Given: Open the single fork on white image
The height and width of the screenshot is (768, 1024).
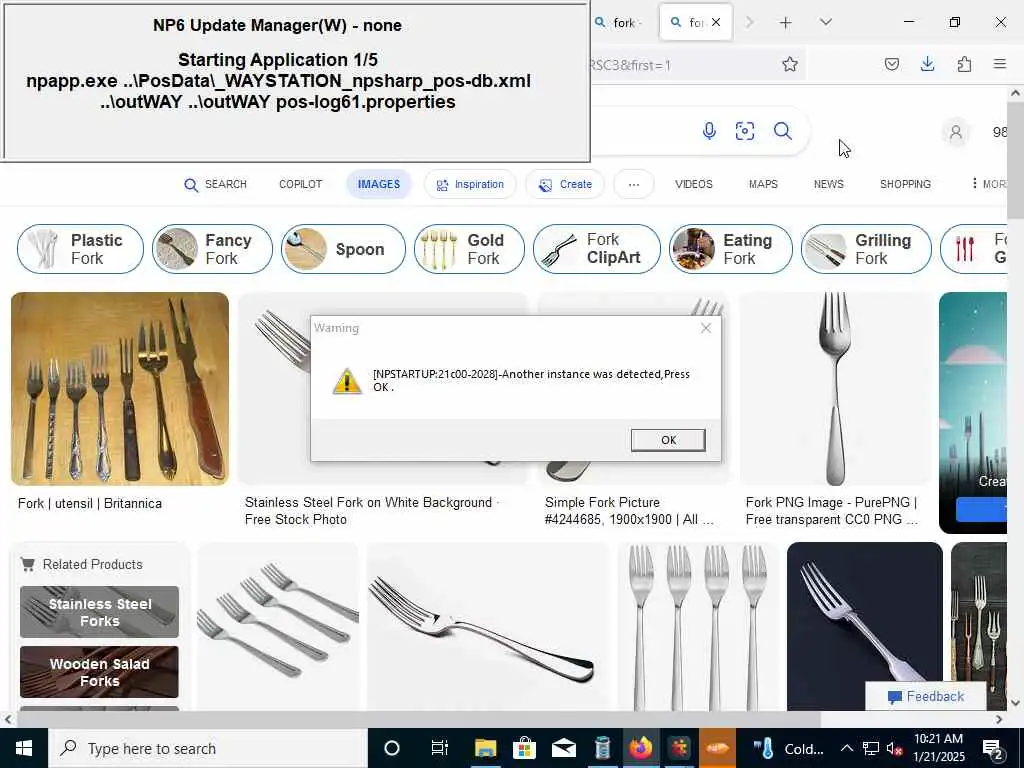Looking at the screenshot, I should coord(488,626).
